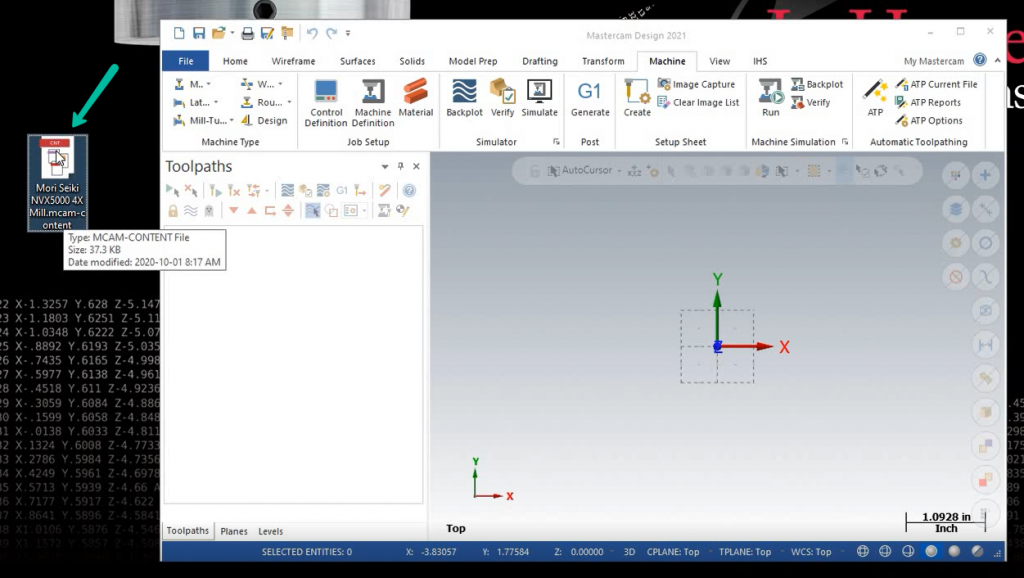
Task: Click the G1 Generate post button
Action: pos(590,98)
